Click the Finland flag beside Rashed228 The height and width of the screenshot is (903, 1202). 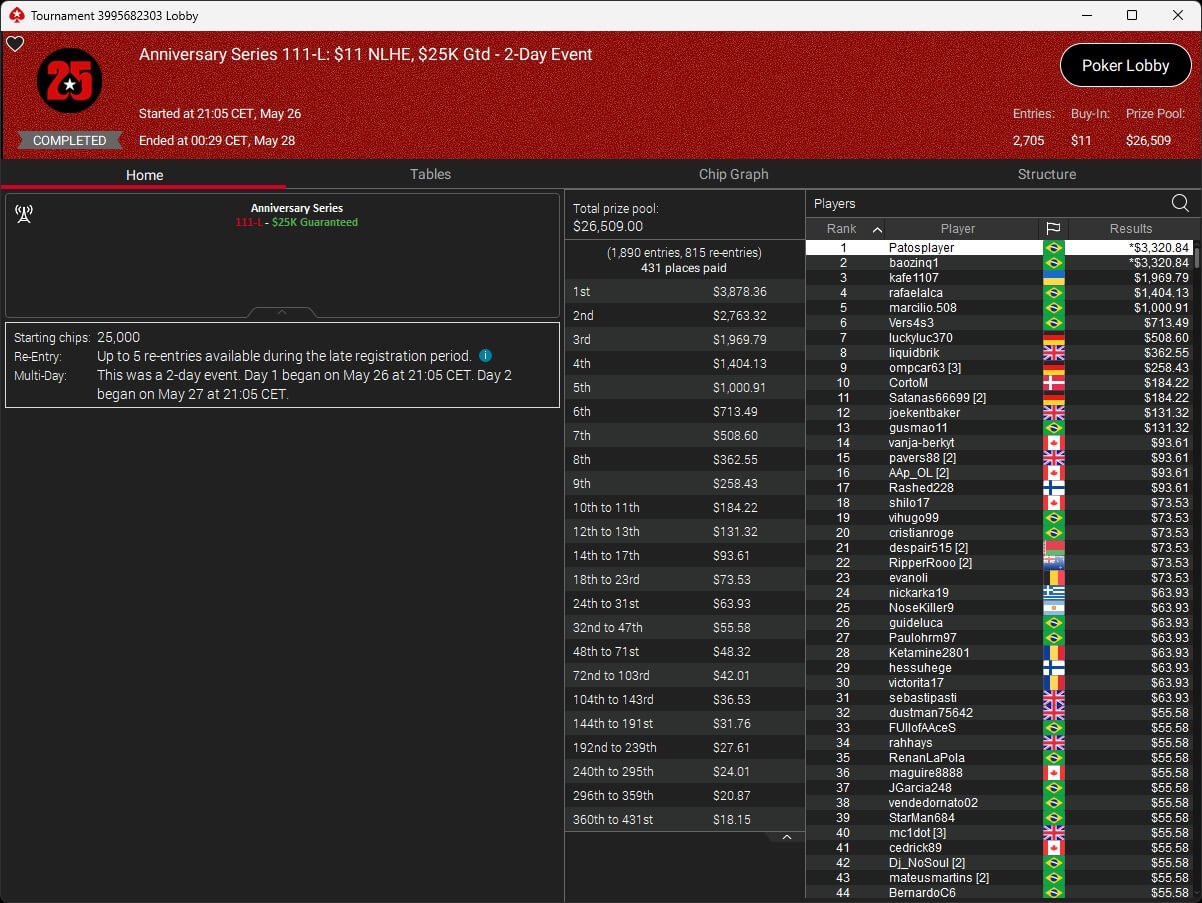coord(1053,487)
